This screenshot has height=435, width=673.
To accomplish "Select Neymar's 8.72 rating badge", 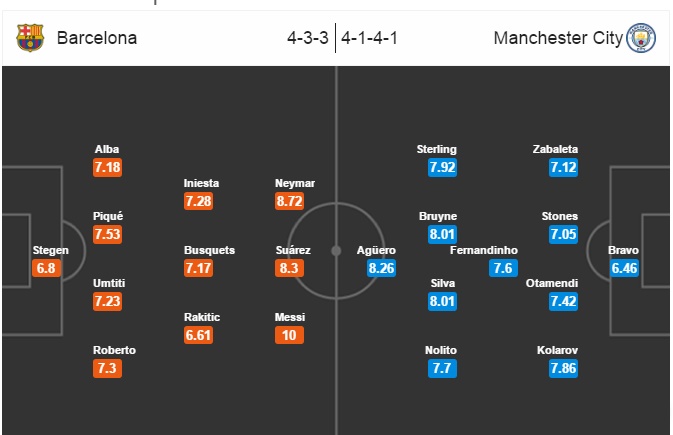I will click(x=289, y=201).
